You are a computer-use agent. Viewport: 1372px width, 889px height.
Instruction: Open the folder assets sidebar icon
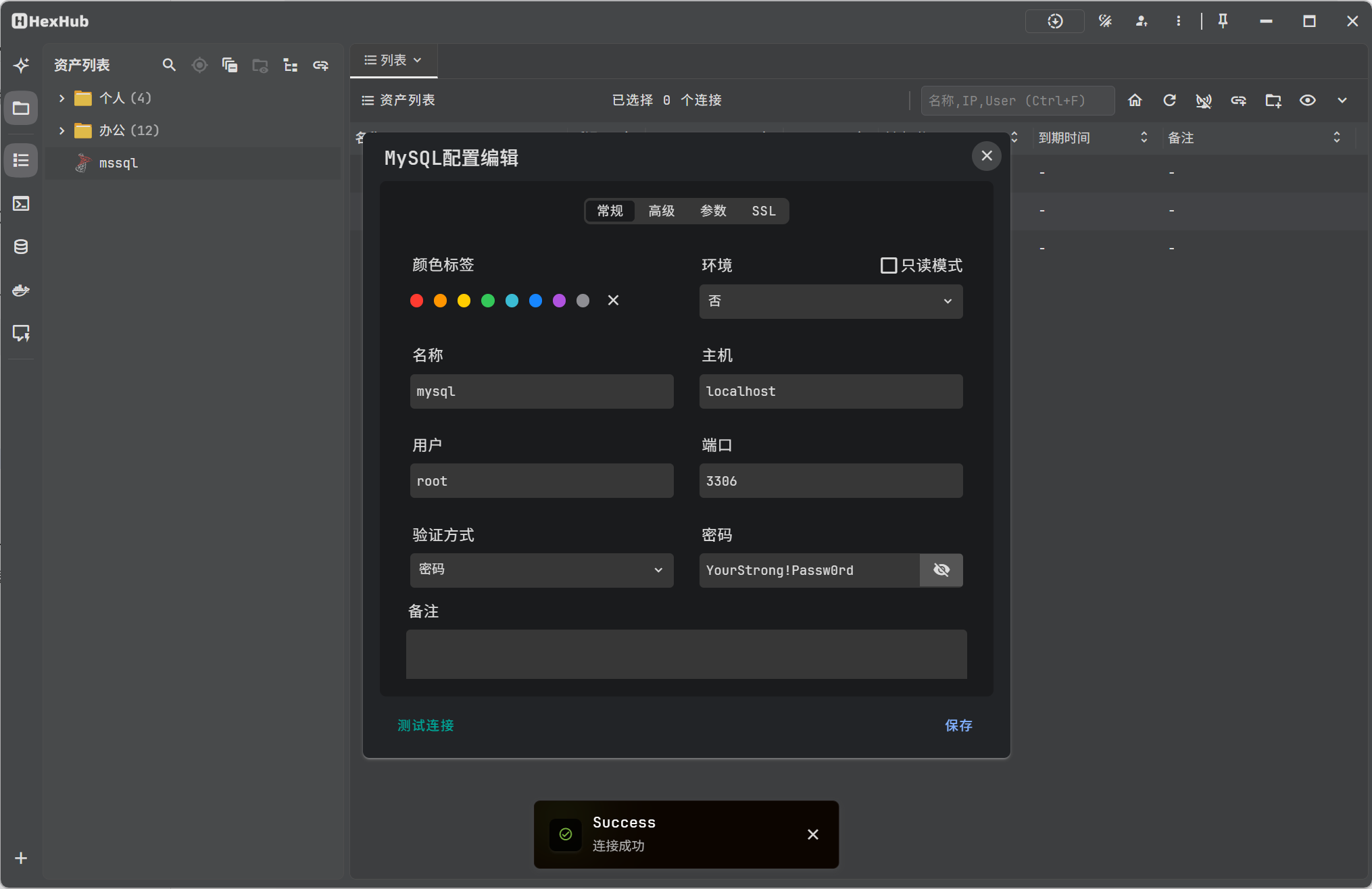[21, 108]
